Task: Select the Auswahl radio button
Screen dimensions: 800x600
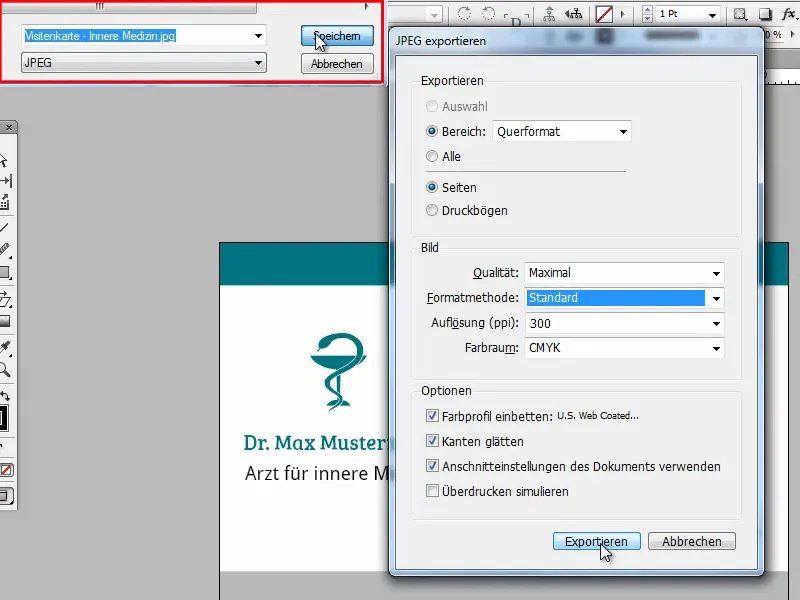Action: click(432, 106)
